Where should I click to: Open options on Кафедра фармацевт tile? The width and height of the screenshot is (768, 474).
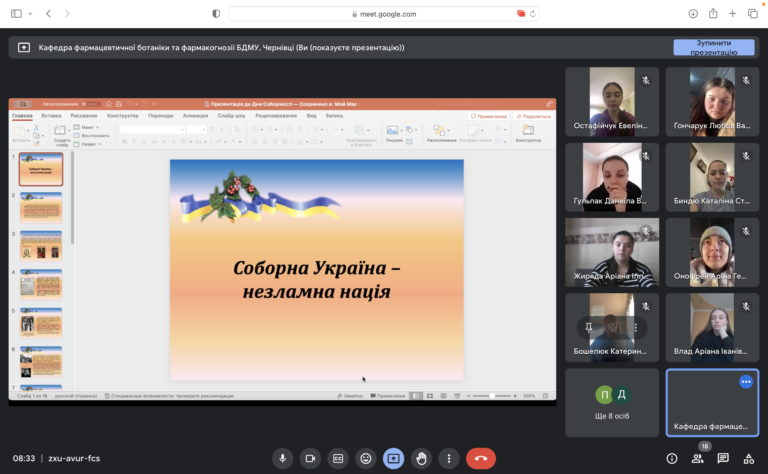tap(745, 382)
